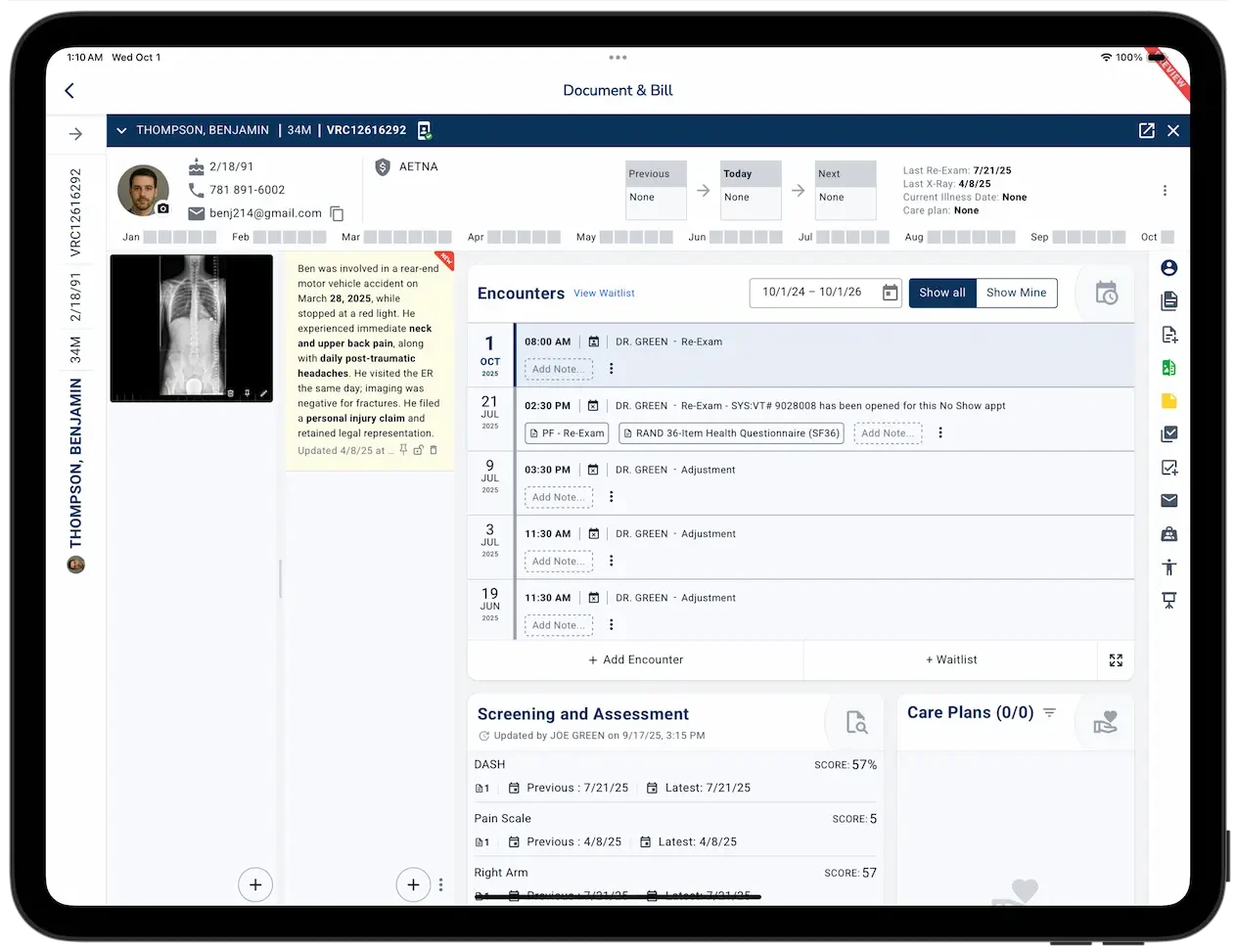The height and width of the screenshot is (952, 1236).
Task: Select the green spreadsheet icon in right sidebar
Action: click(1168, 368)
